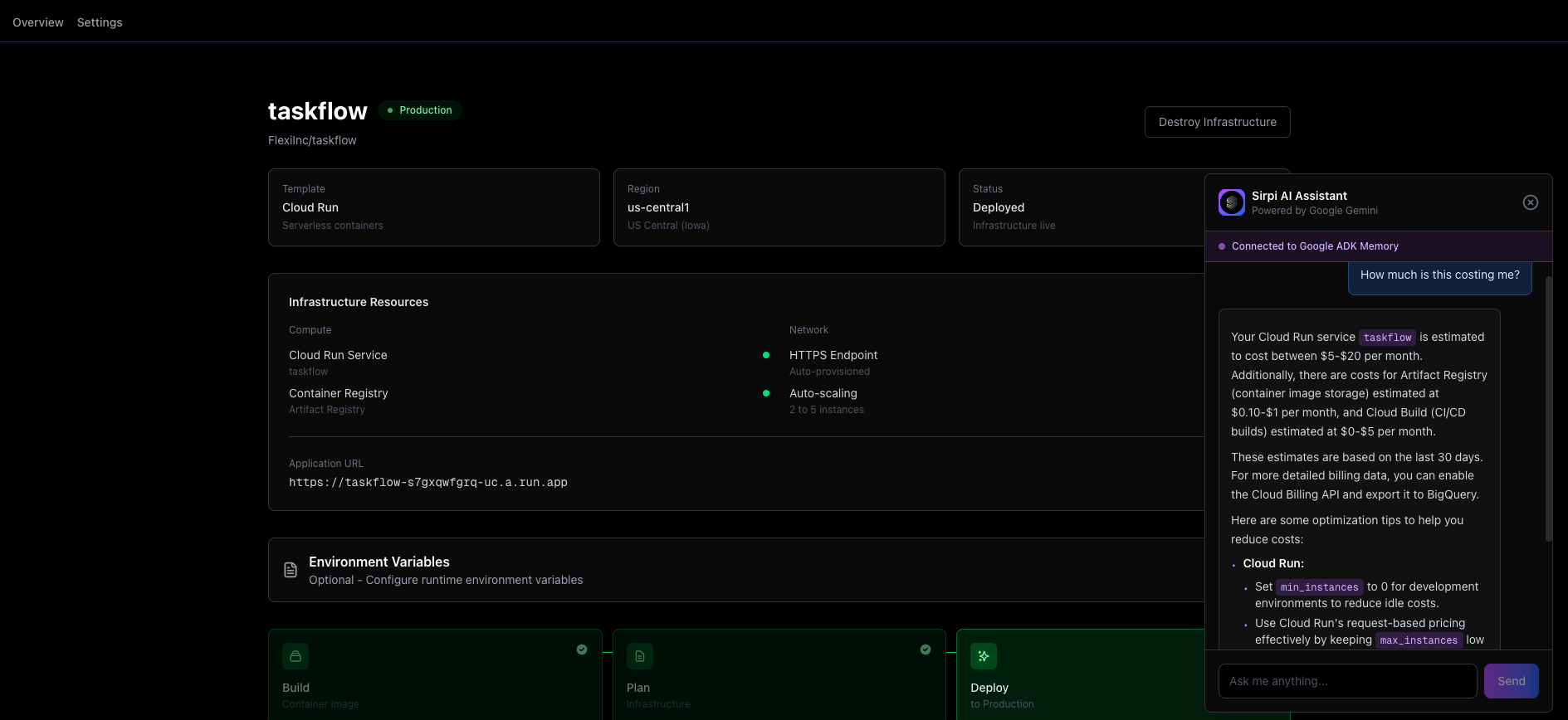Click the 'taskflow' project title
1568x720 pixels.
coord(317,111)
